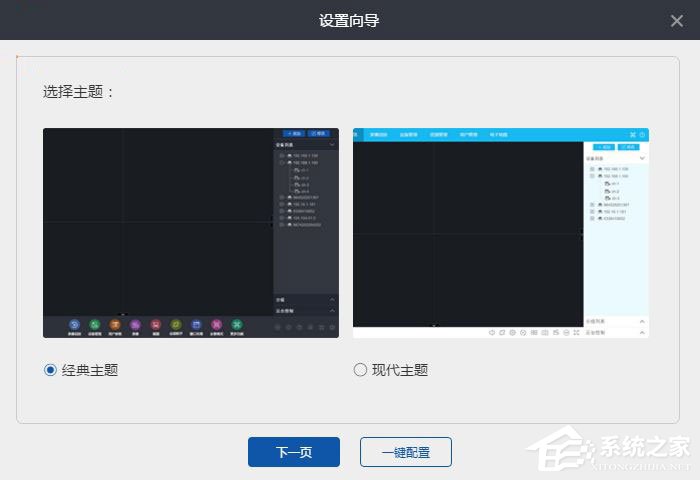The height and width of the screenshot is (480, 700).
Task: Click green round icon in classic preview toolbar
Action: click(94, 325)
